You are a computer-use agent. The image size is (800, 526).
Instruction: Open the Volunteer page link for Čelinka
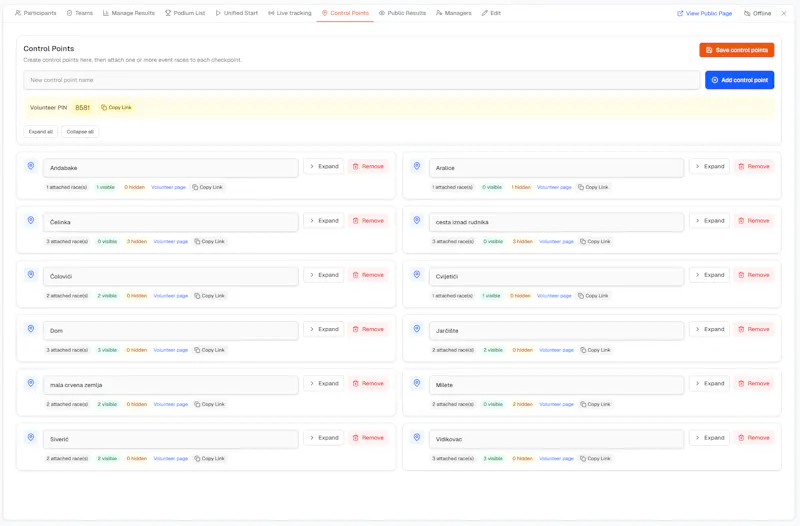(170, 242)
